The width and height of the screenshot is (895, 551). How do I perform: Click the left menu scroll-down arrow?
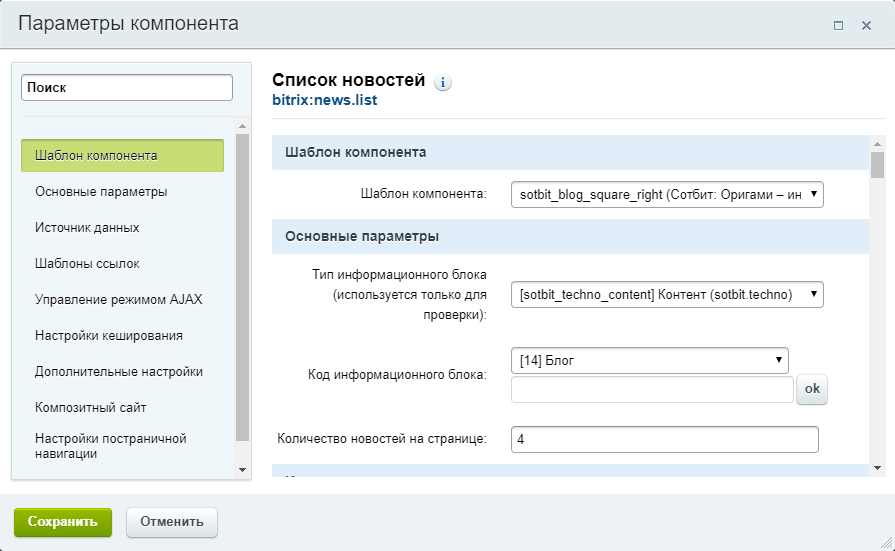[242, 469]
